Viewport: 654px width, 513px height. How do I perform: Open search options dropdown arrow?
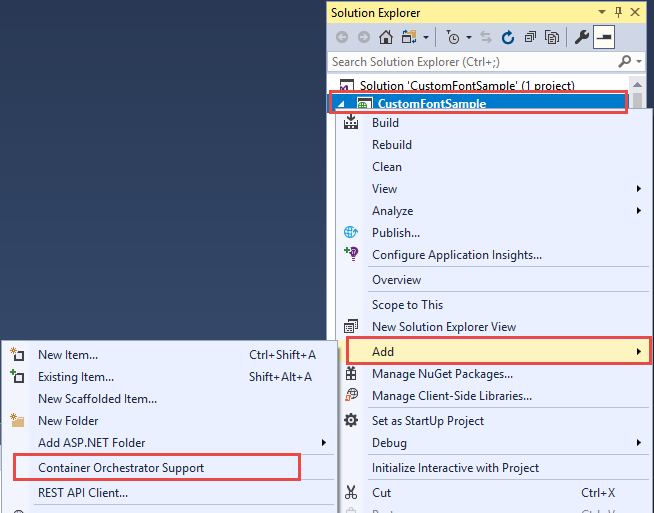click(639, 62)
